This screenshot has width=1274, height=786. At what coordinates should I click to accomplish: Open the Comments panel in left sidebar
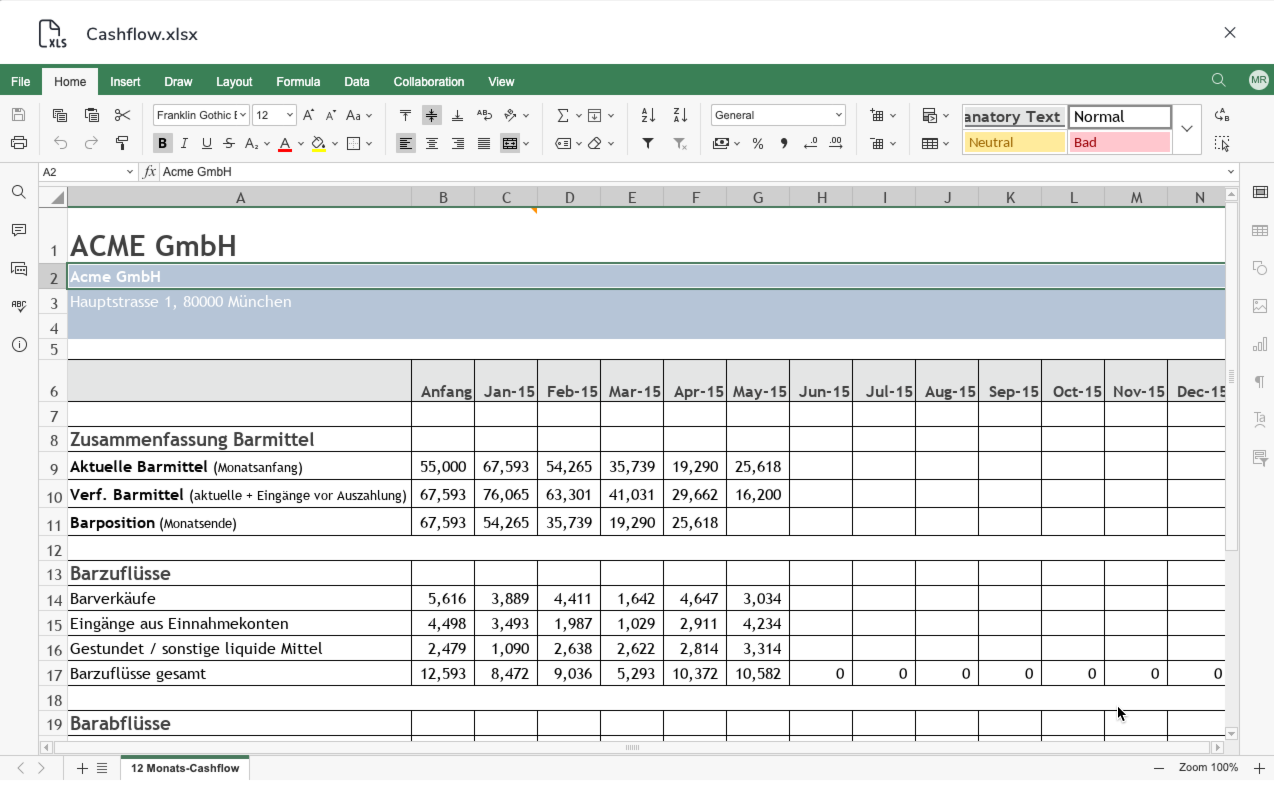point(19,230)
